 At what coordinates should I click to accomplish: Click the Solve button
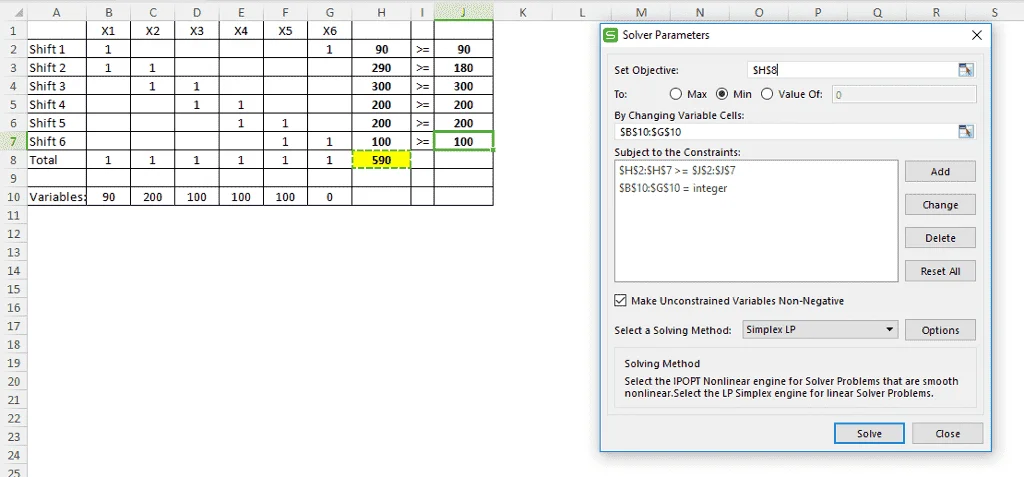pos(869,433)
